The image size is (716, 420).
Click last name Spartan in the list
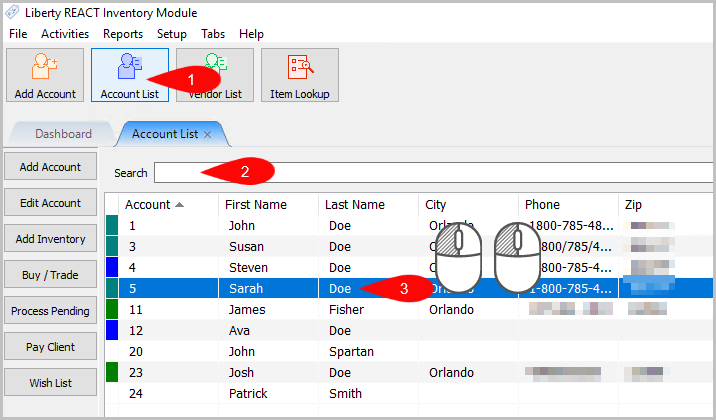tap(351, 352)
